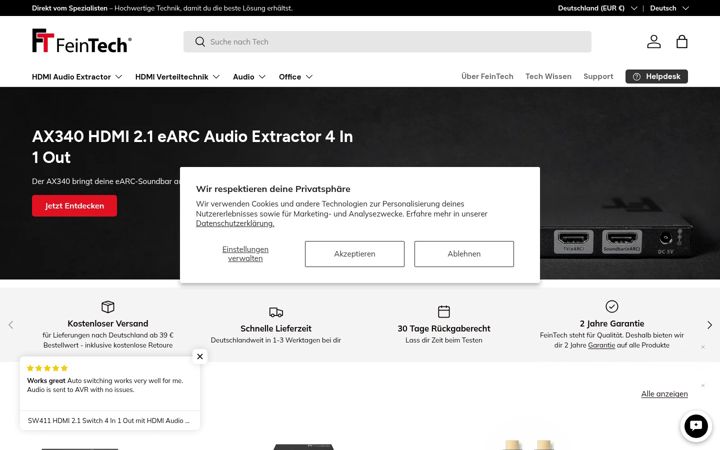Click the Garantie link
This screenshot has width=720, height=450.
coord(601,345)
